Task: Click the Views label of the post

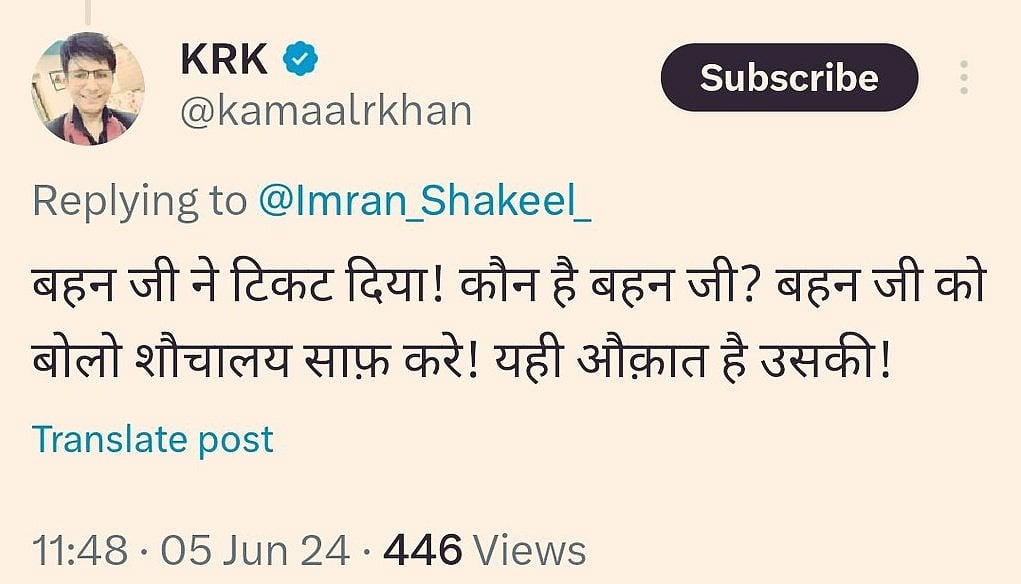Action: tap(529, 550)
